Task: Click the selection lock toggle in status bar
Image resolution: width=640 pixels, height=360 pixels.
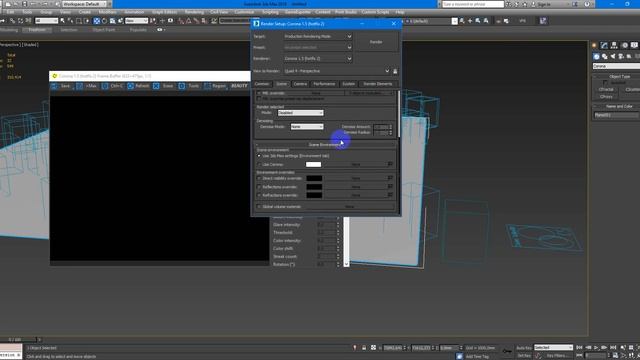Action: tap(364, 348)
